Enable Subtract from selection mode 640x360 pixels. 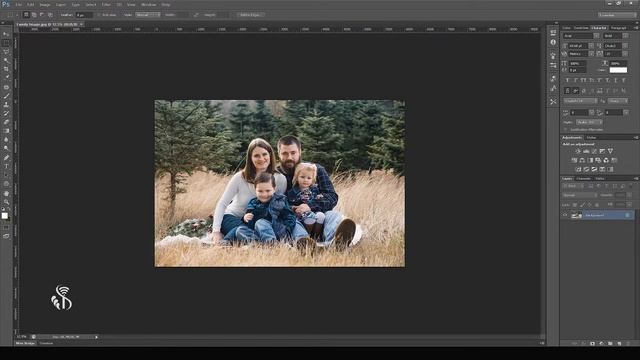(x=42, y=15)
